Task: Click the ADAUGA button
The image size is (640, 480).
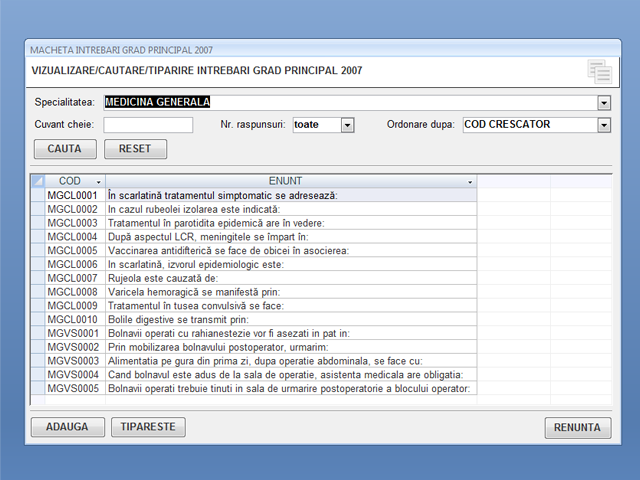Action: pos(67,427)
